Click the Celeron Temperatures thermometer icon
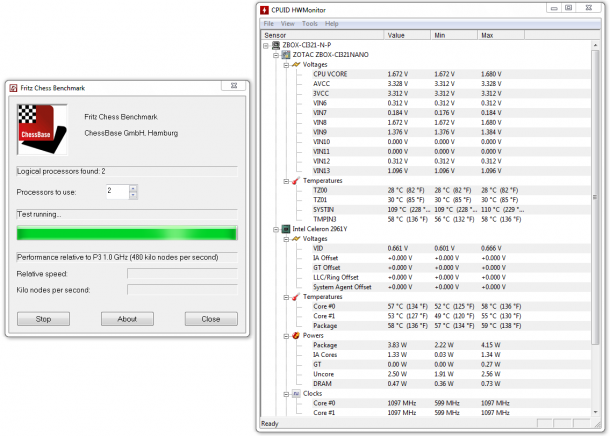The width and height of the screenshot is (610, 436). 296,297
